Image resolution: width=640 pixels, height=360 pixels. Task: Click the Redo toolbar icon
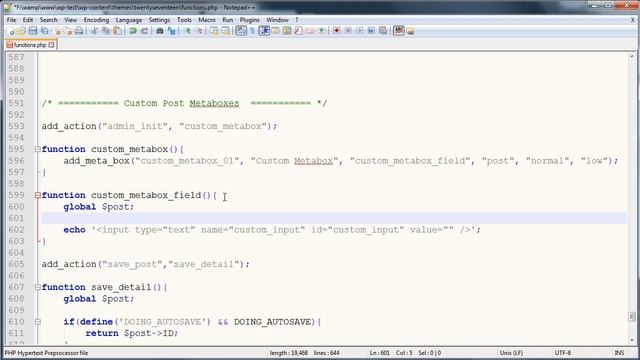(x=144, y=31)
